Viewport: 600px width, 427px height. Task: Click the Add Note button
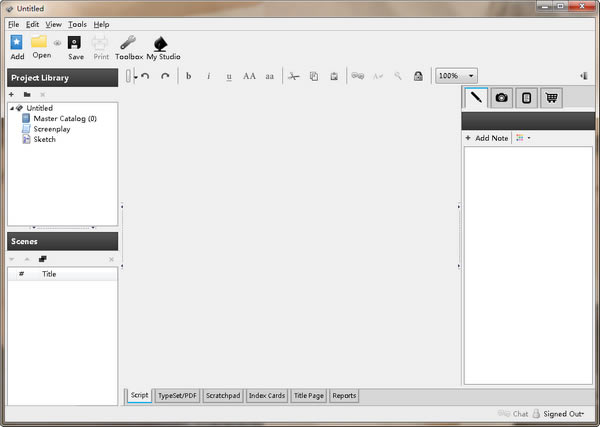[x=486, y=138]
